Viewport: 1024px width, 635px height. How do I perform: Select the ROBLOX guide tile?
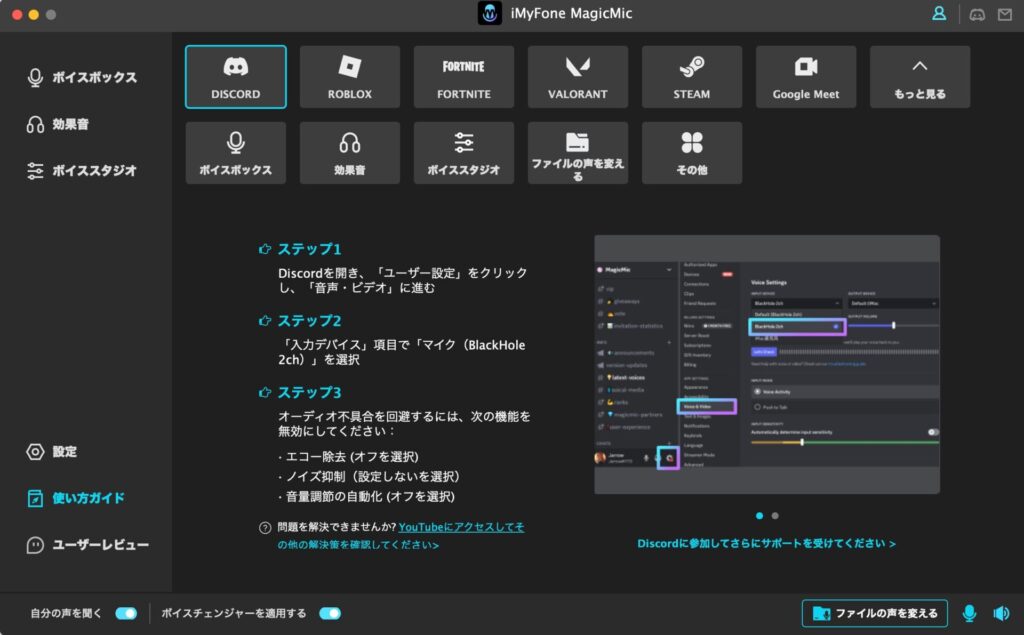[x=350, y=77]
